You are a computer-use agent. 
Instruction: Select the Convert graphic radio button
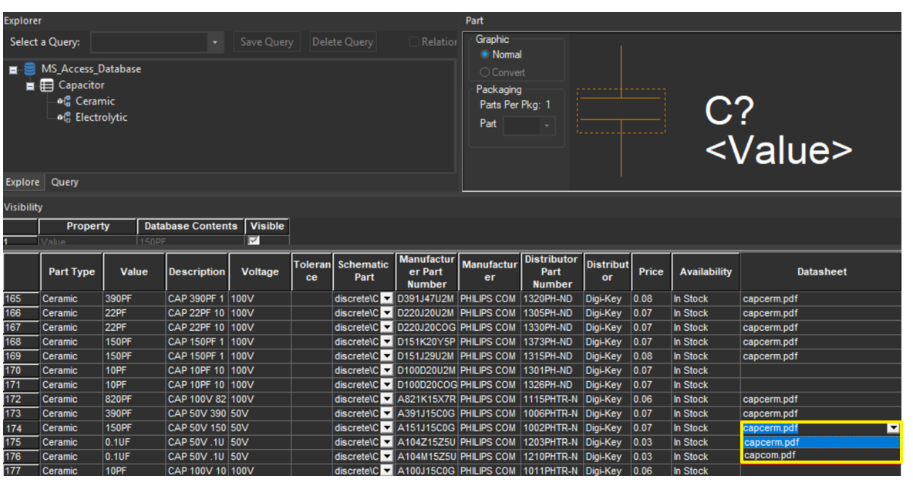click(486, 72)
